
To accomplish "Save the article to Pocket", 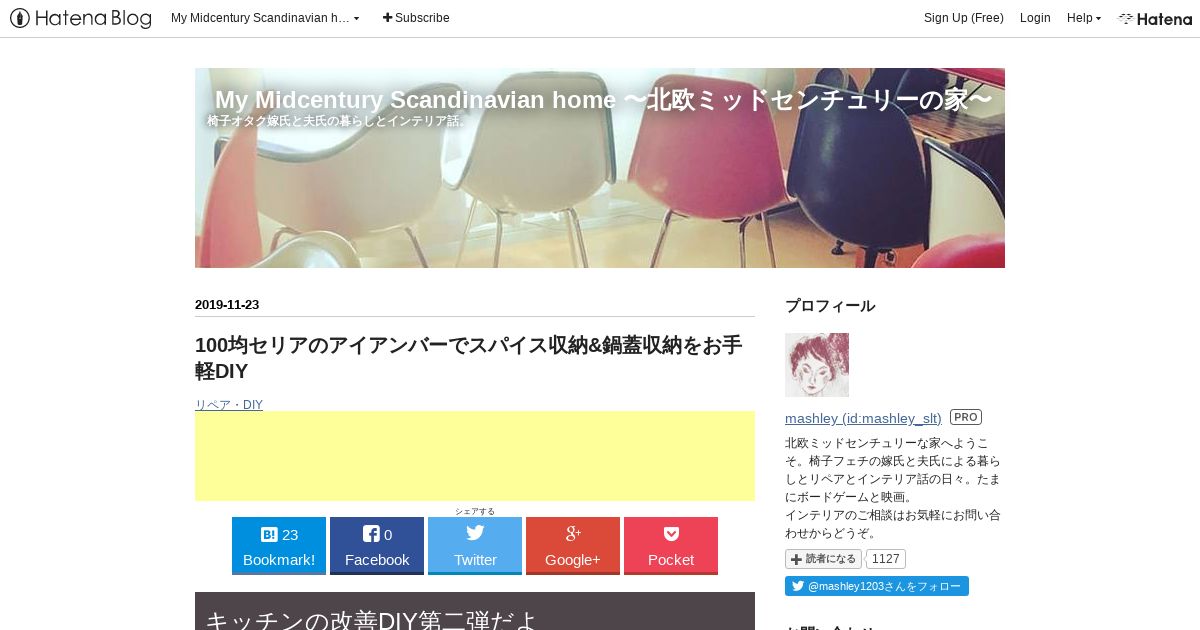I will click(671, 546).
